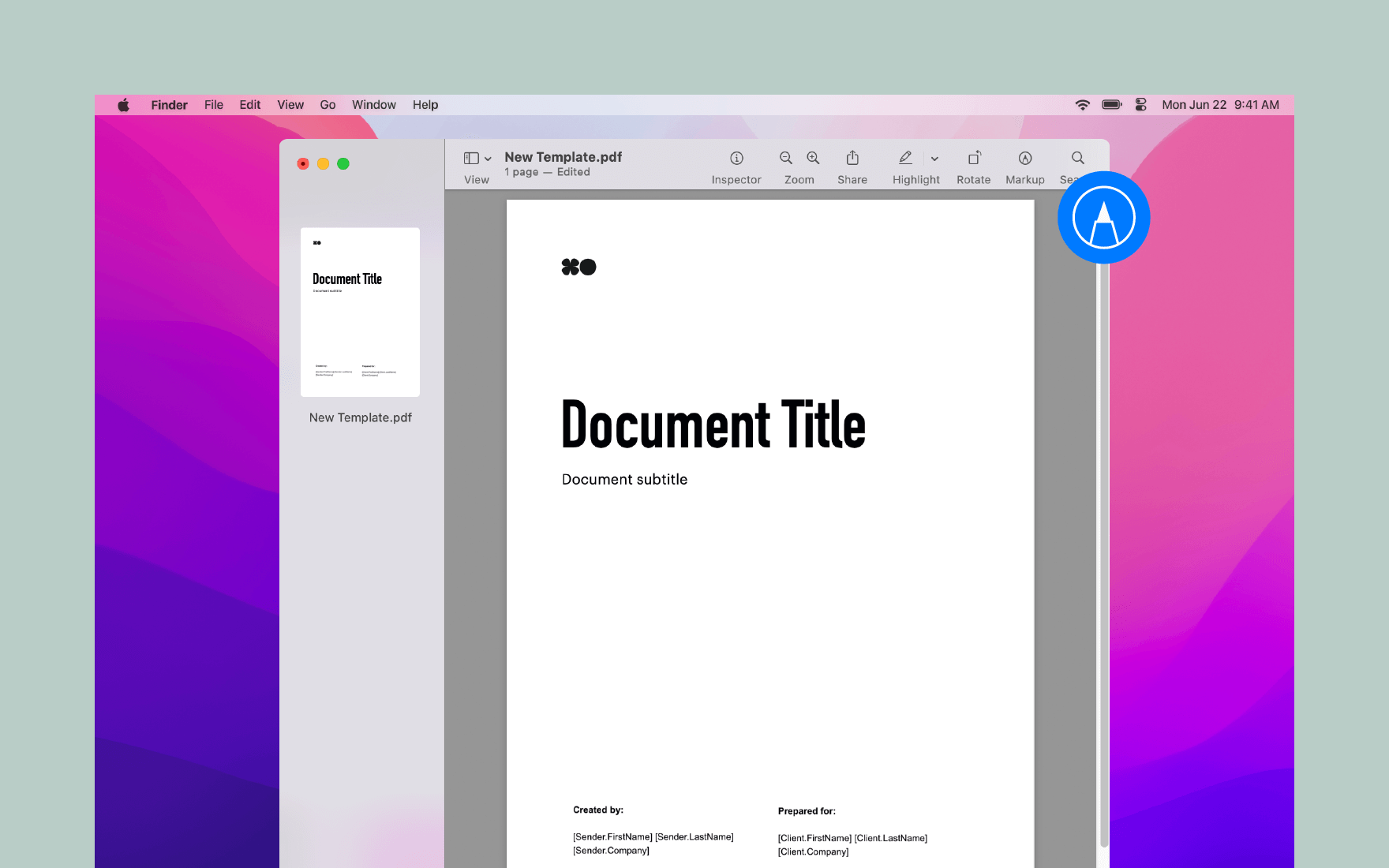Open the Window menu
1389x868 pixels.
[373, 104]
